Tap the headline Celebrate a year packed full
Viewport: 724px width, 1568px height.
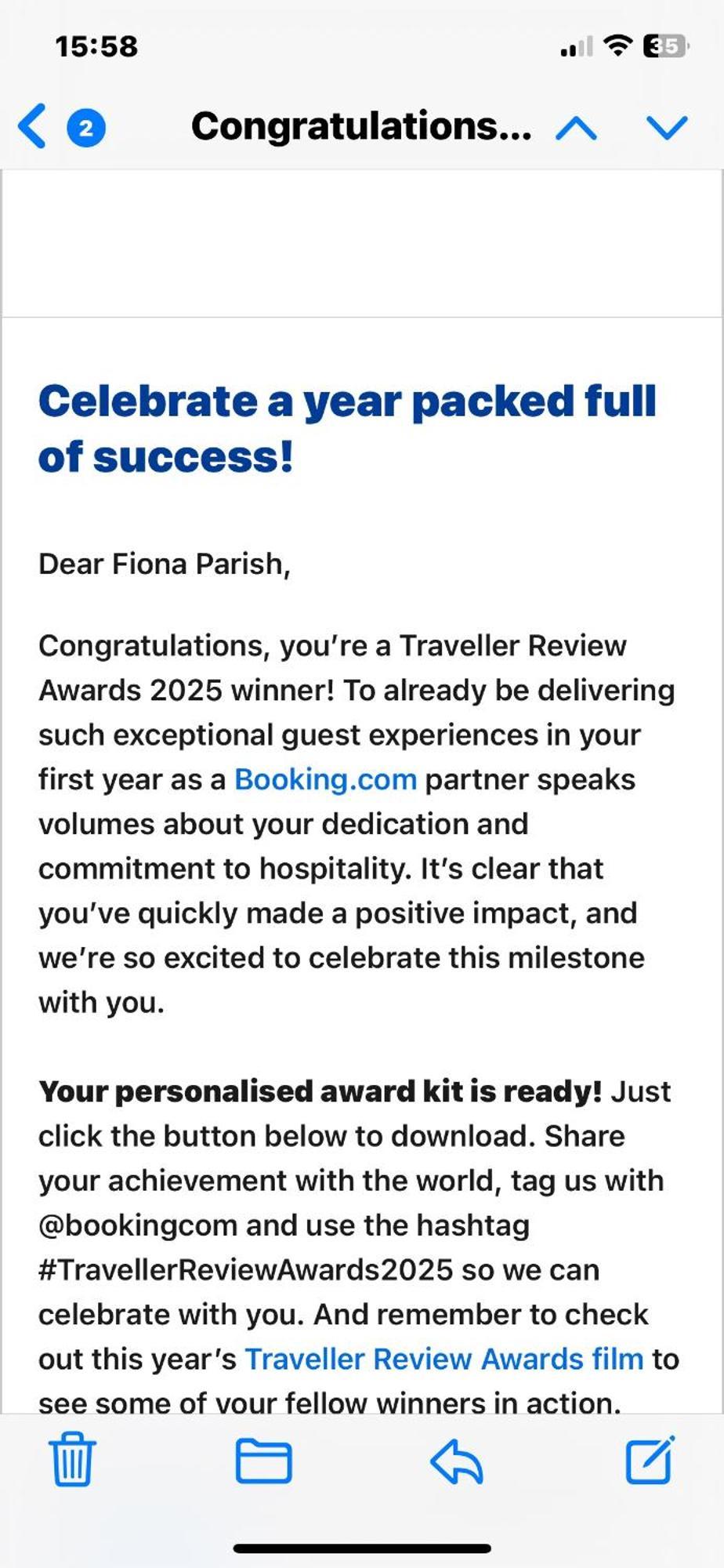(x=347, y=401)
